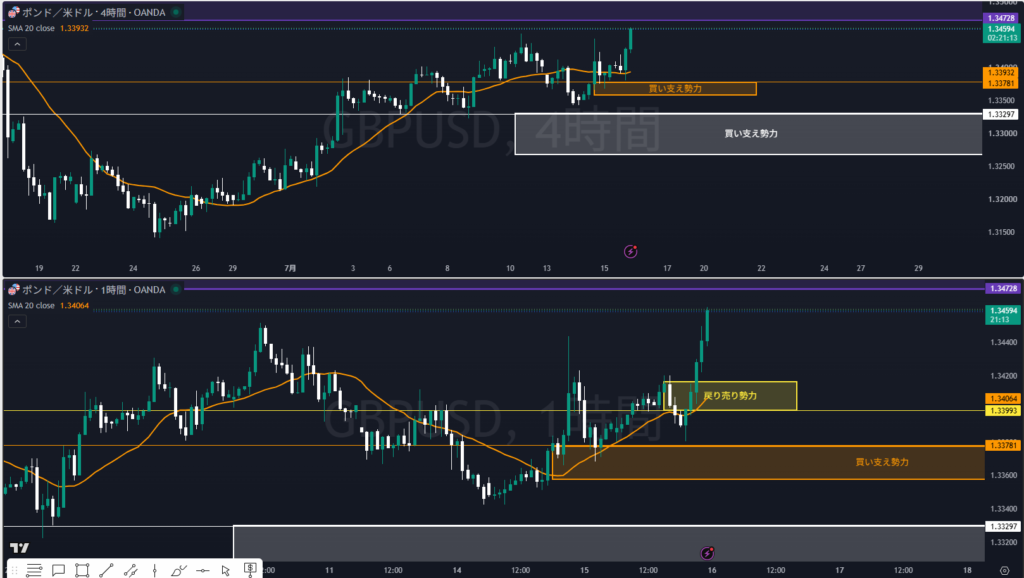This screenshot has height=578, width=1024.
Task: Click the green market status dot on 1-hour chart
Action: click(176, 289)
